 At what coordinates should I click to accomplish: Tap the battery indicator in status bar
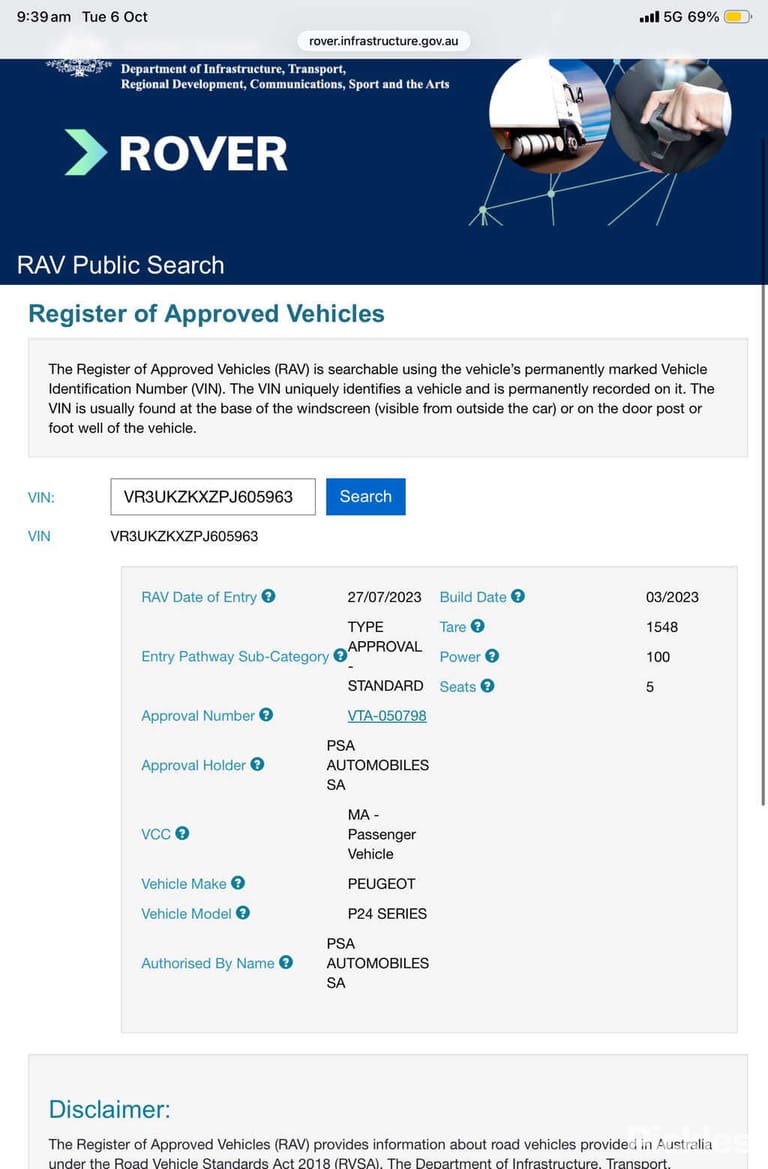[737, 16]
